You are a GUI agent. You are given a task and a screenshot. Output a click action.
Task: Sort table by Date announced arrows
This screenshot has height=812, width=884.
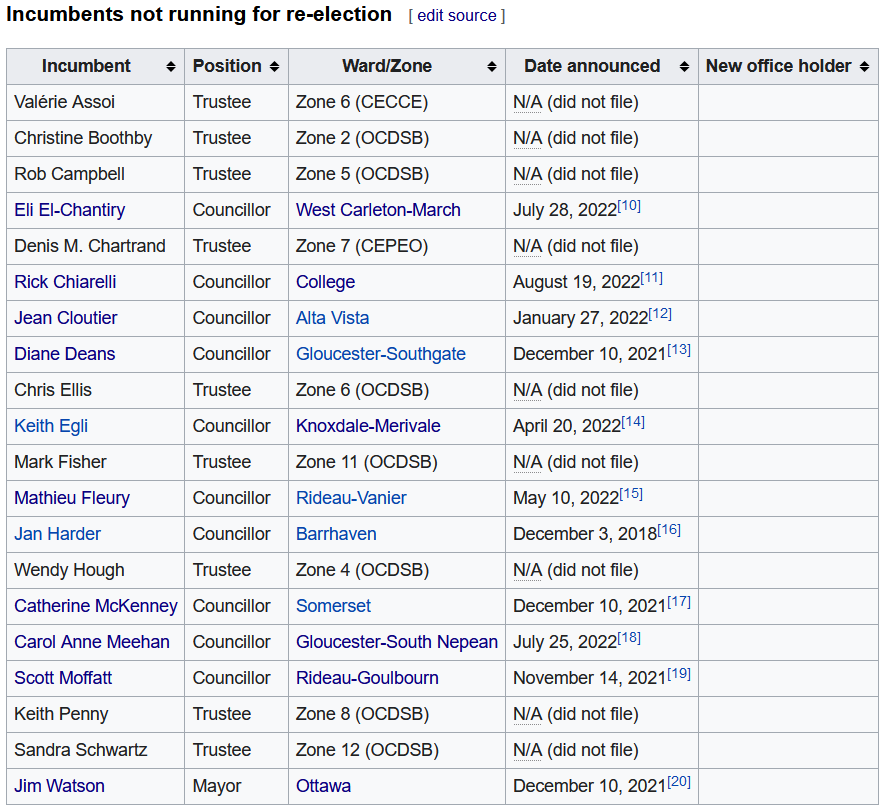point(684,67)
